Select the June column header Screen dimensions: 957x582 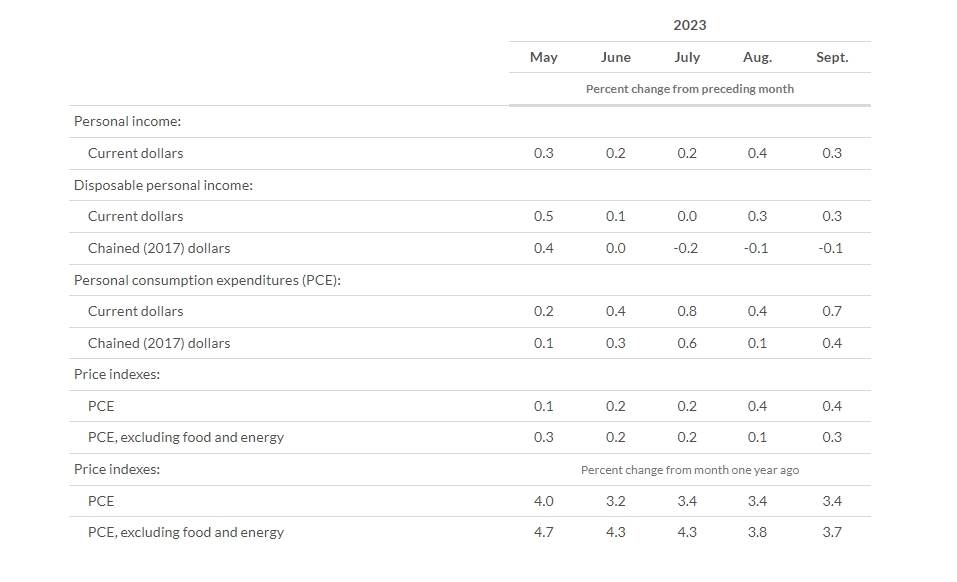point(615,57)
